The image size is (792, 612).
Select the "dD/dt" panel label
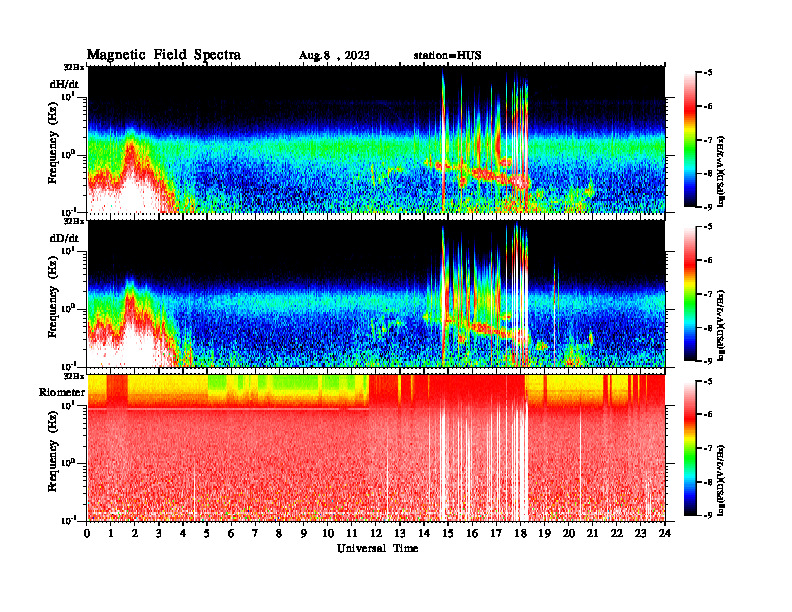(64, 238)
